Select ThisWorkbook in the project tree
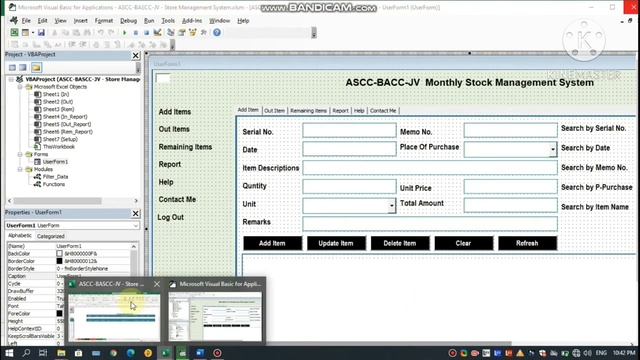This screenshot has height=360, width=640. pos(59,147)
